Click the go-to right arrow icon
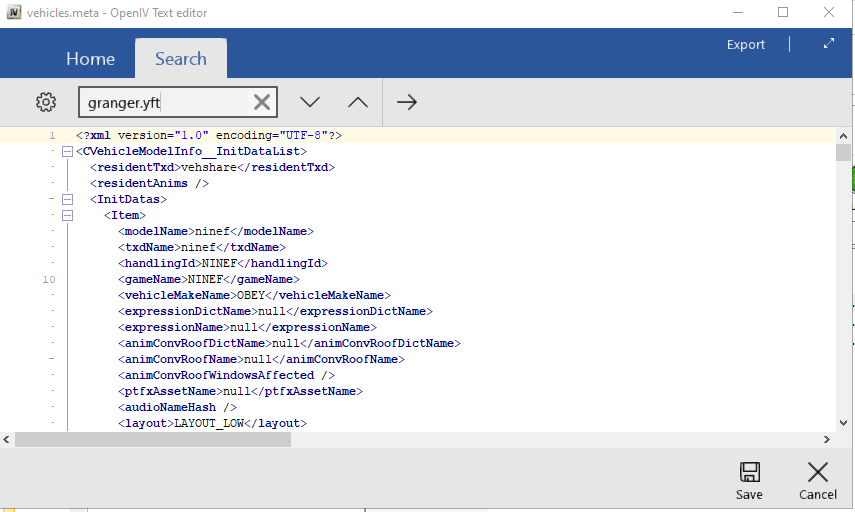The image size is (855, 512). (406, 102)
